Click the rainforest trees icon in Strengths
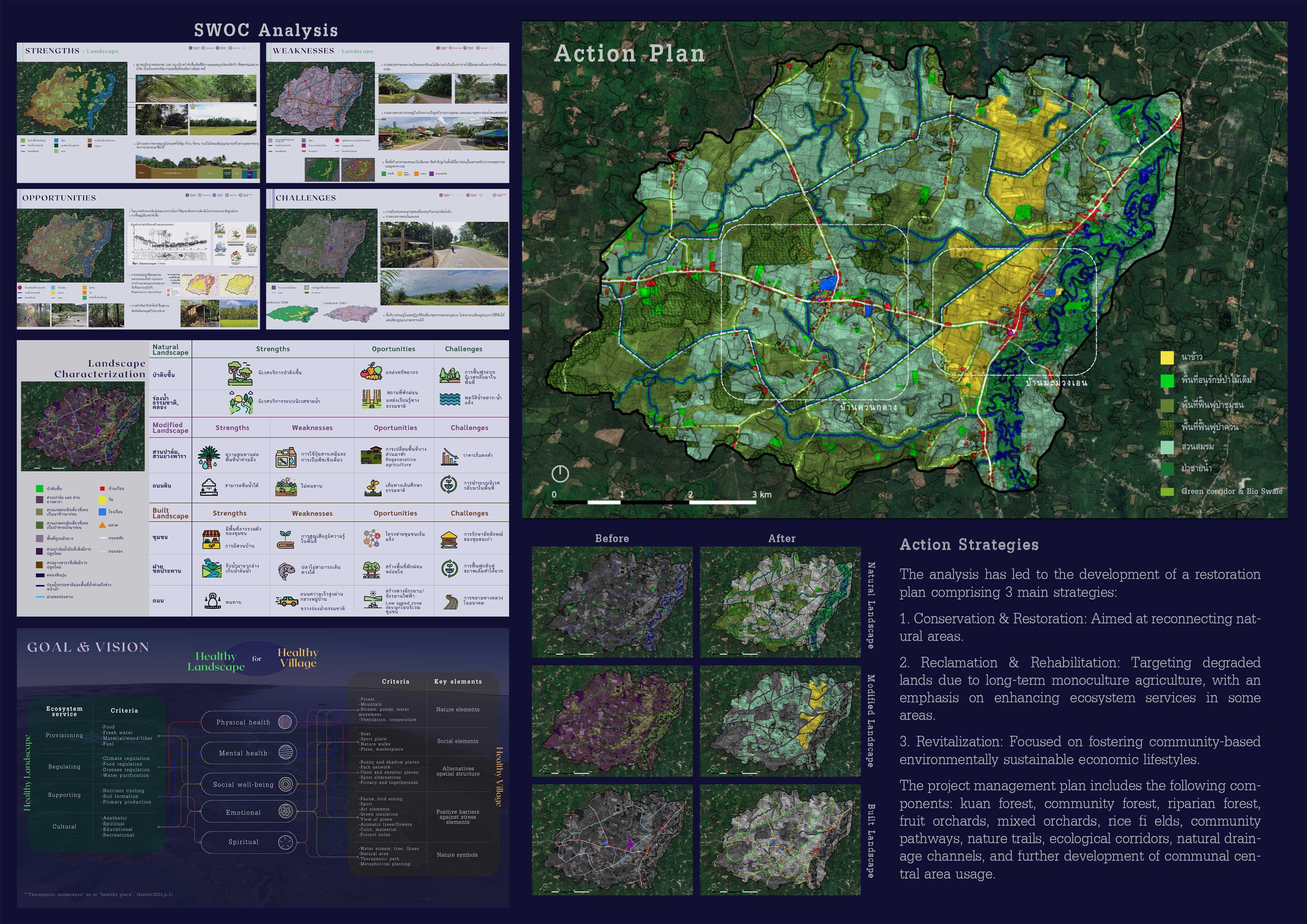This screenshot has height=924, width=1307. pyautogui.click(x=240, y=373)
